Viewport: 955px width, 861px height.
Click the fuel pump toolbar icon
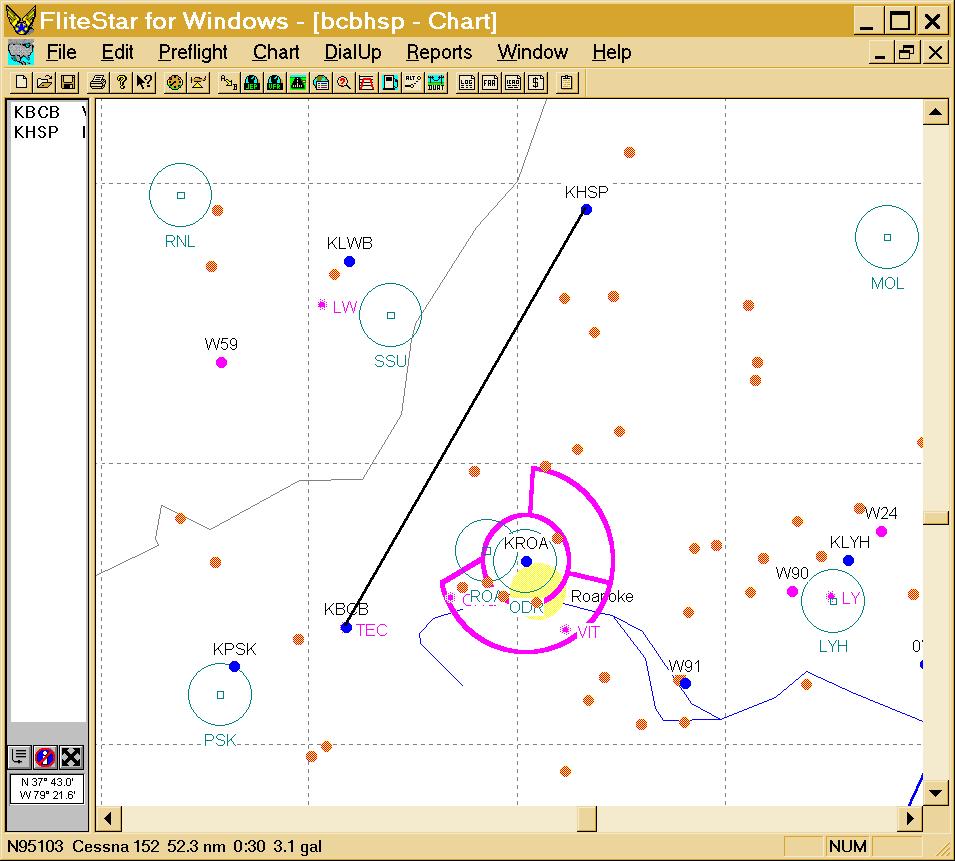[390, 82]
